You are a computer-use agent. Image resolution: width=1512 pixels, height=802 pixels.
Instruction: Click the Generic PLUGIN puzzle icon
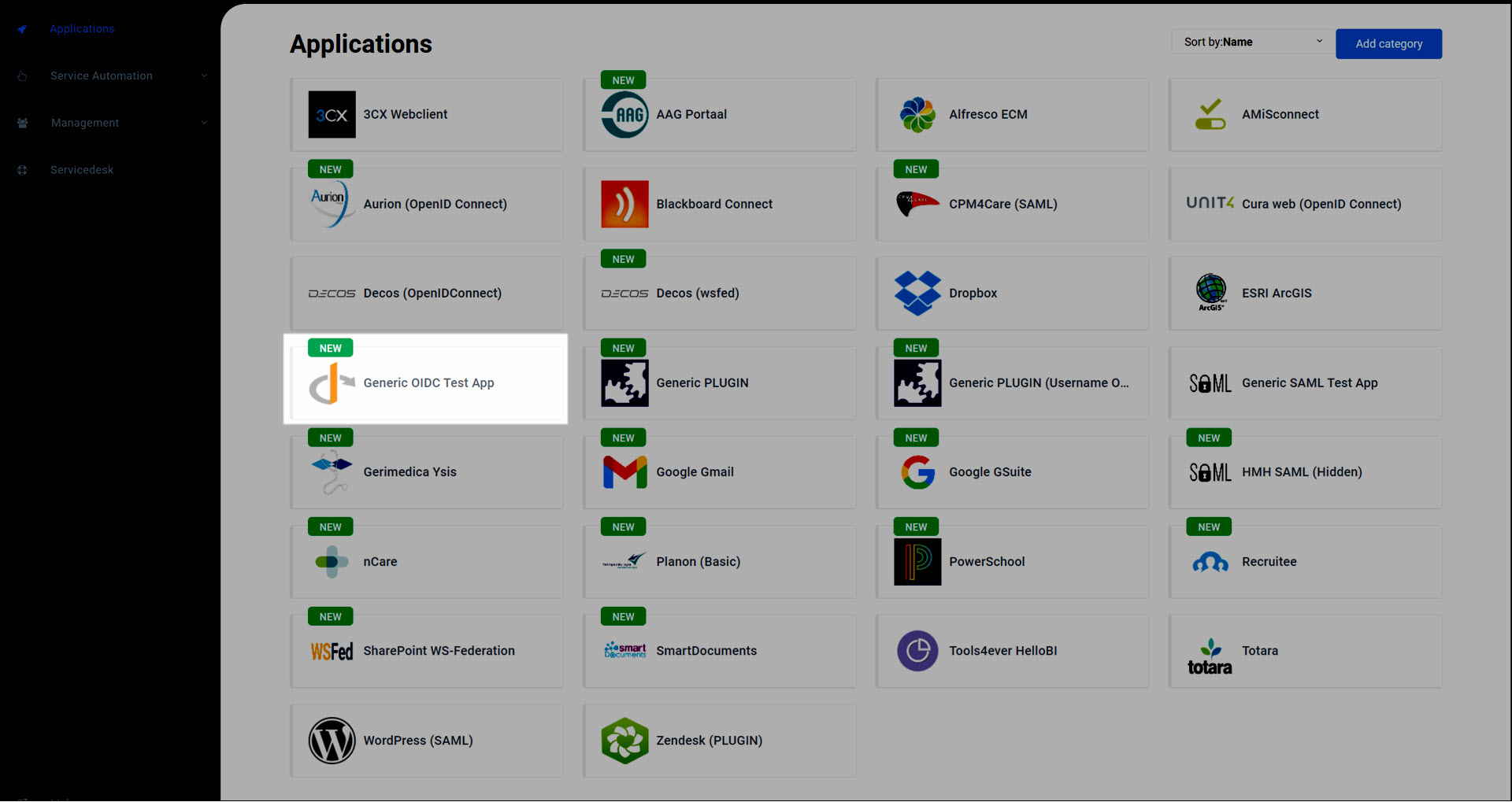pyautogui.click(x=624, y=383)
